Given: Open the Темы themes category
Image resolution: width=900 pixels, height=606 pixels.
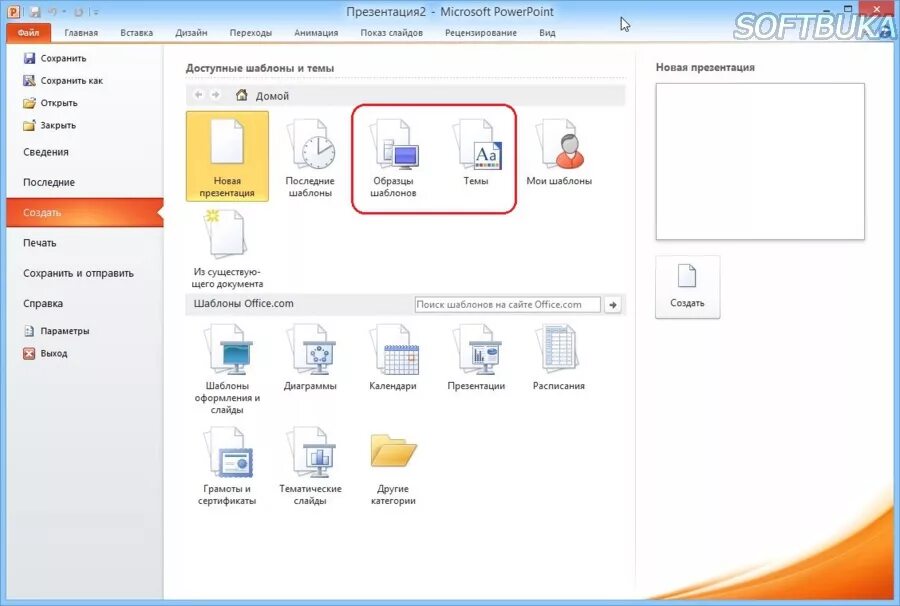Looking at the screenshot, I should pyautogui.click(x=476, y=152).
